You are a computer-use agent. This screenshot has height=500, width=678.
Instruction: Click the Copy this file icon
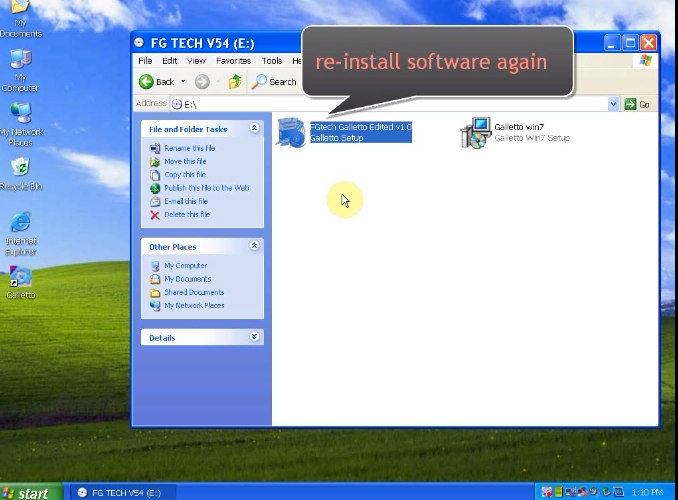coord(155,175)
